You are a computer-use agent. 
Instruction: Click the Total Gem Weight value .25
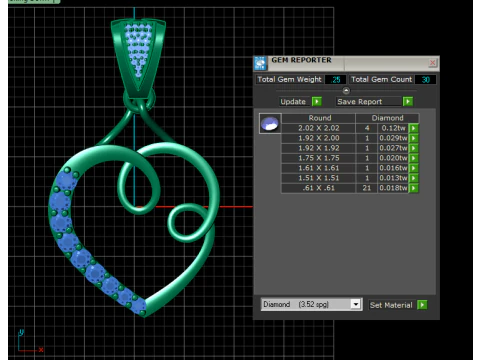click(x=335, y=80)
